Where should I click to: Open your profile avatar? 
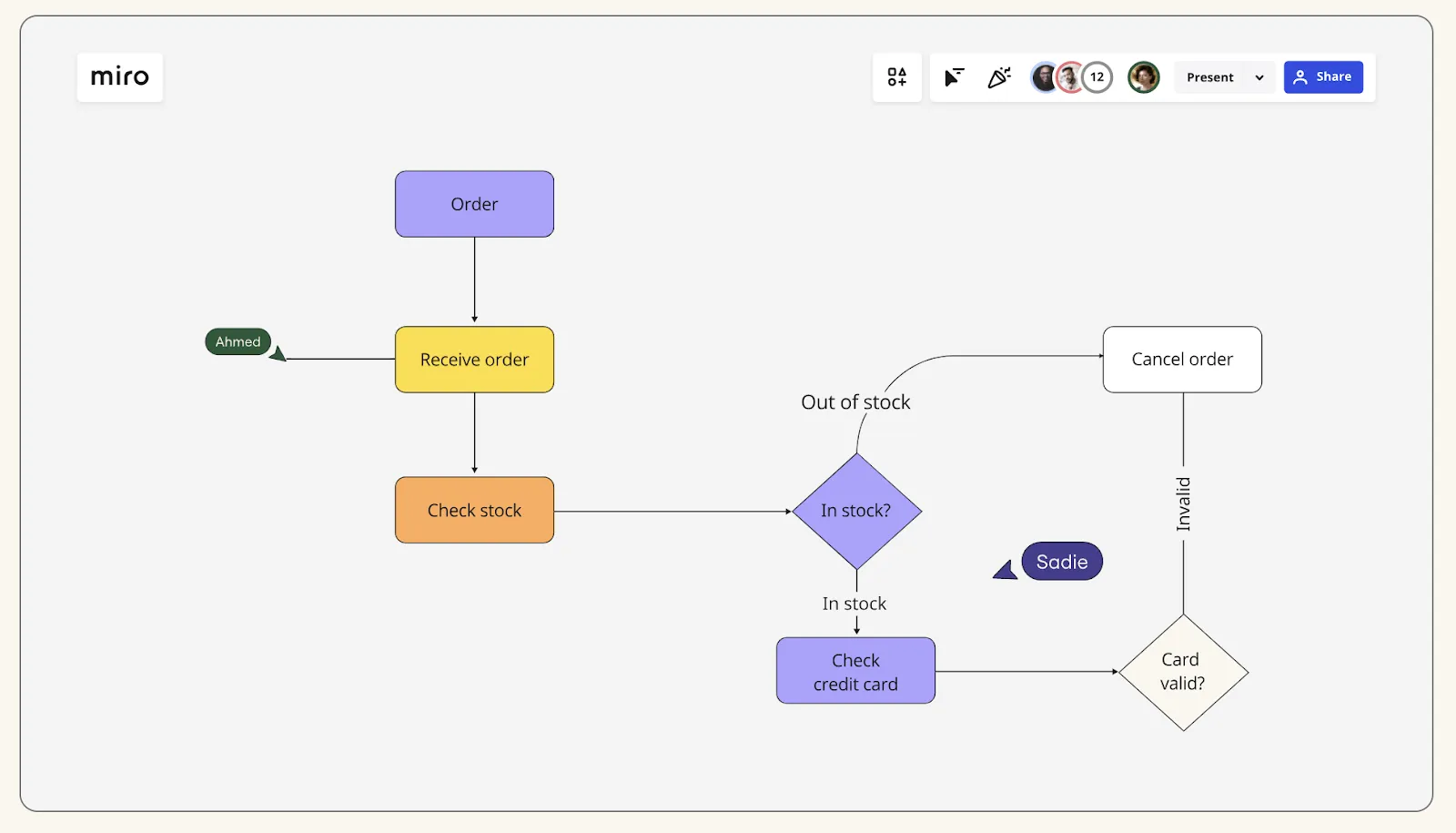1143,77
